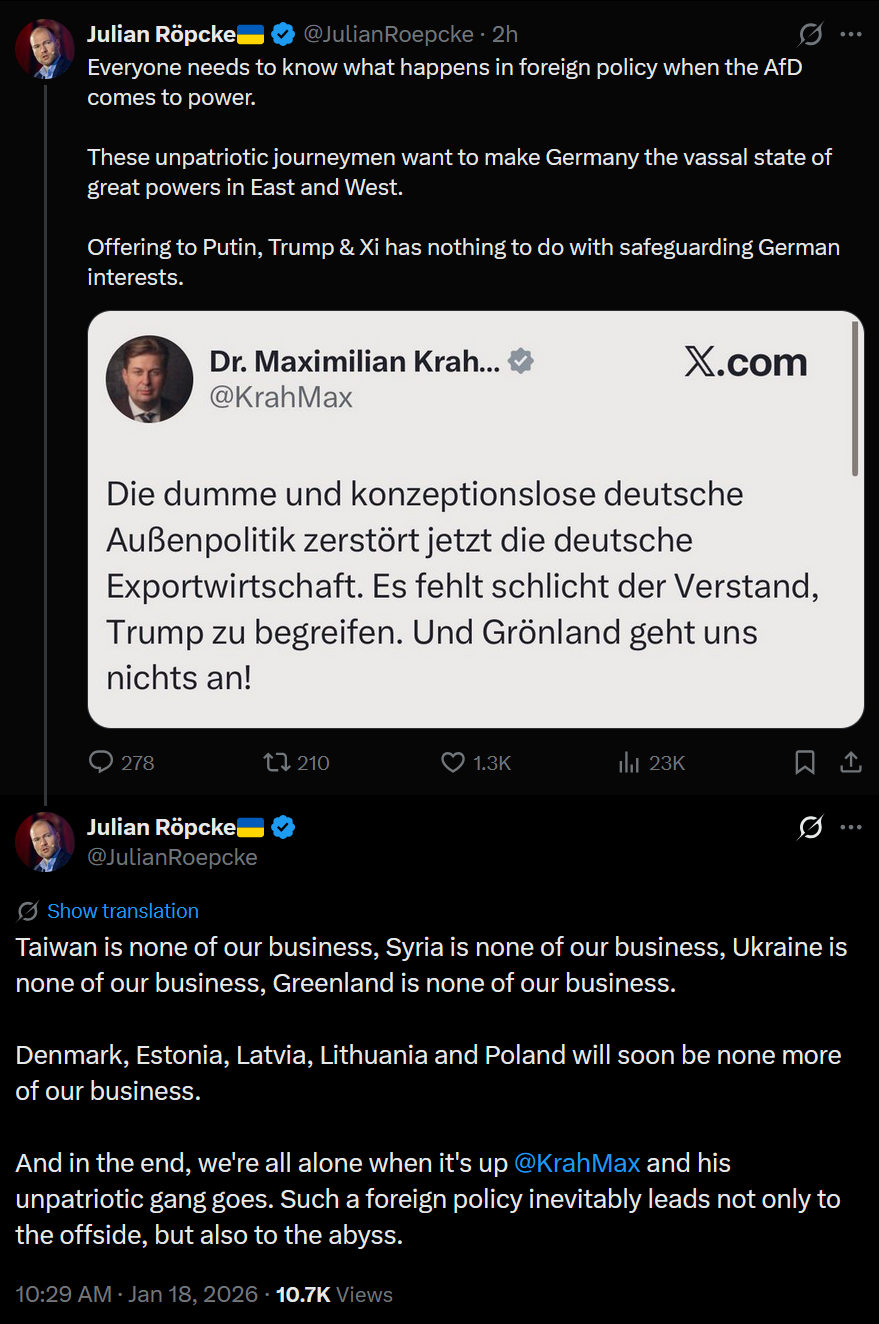Like the tweet with 1.3K likes
The height and width of the screenshot is (1324, 879).
[x=453, y=763]
